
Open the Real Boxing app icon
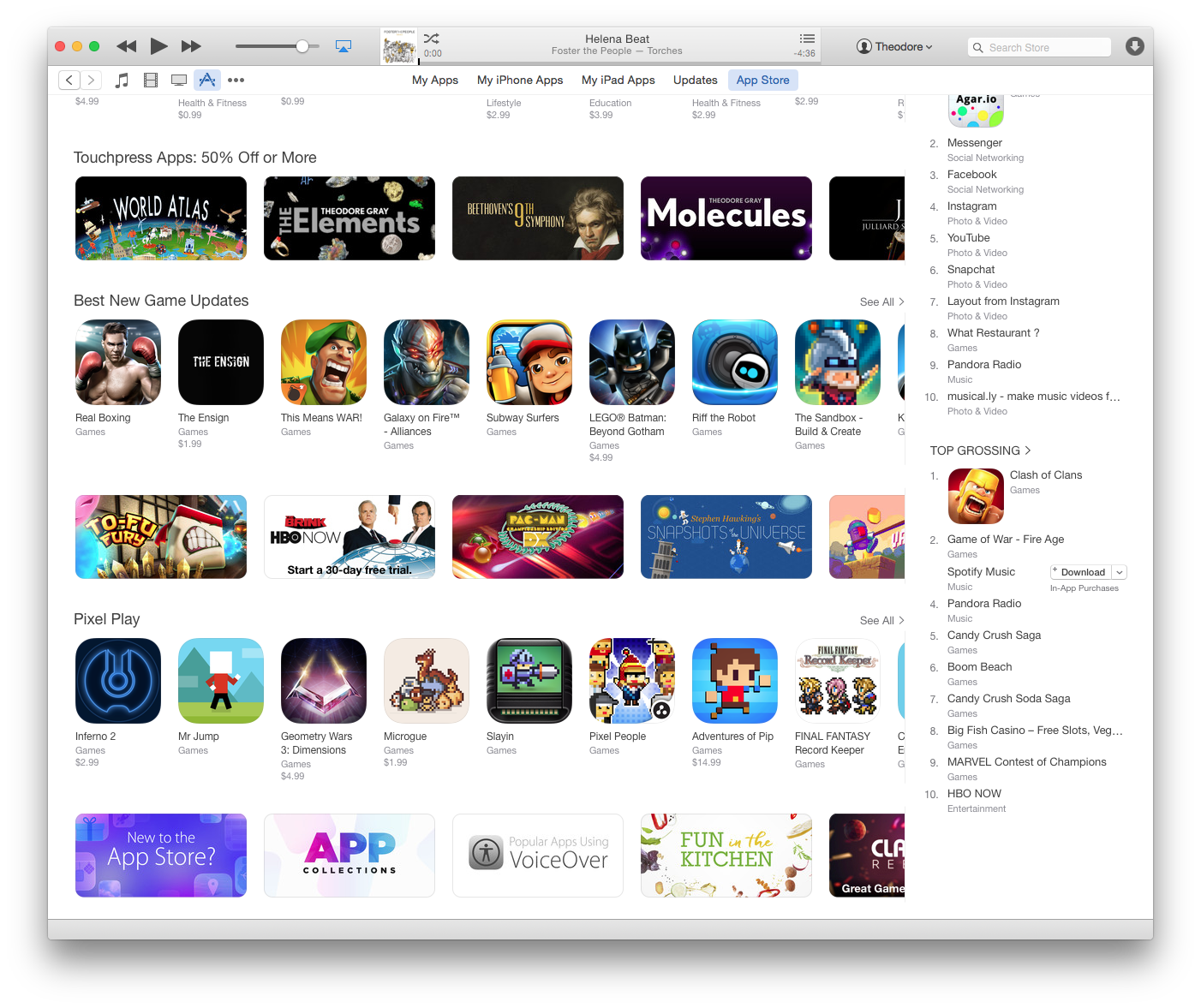point(118,362)
